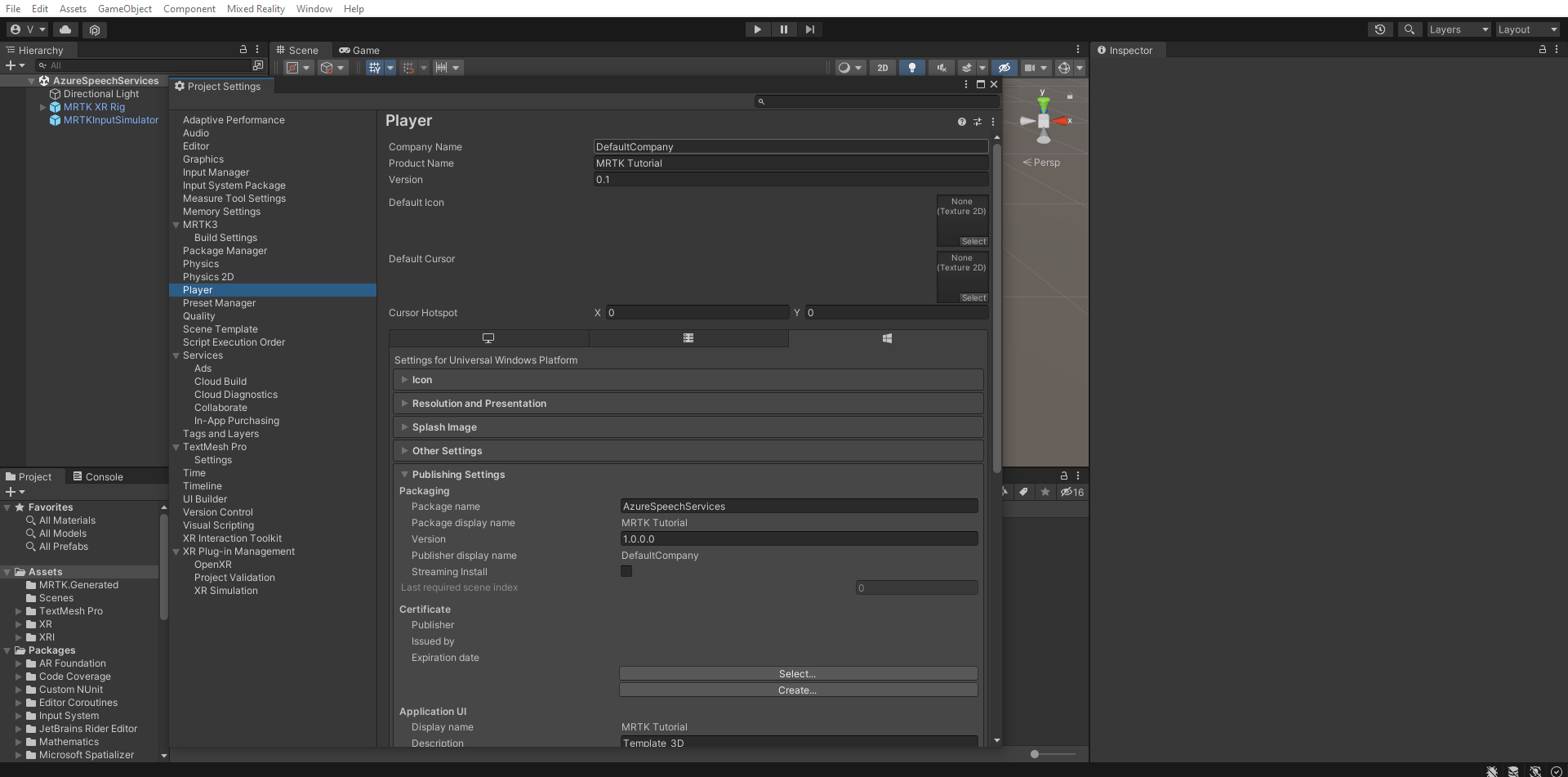1568x777 pixels.
Task: Click the Project panel favorites star icon
Action: (1045, 492)
